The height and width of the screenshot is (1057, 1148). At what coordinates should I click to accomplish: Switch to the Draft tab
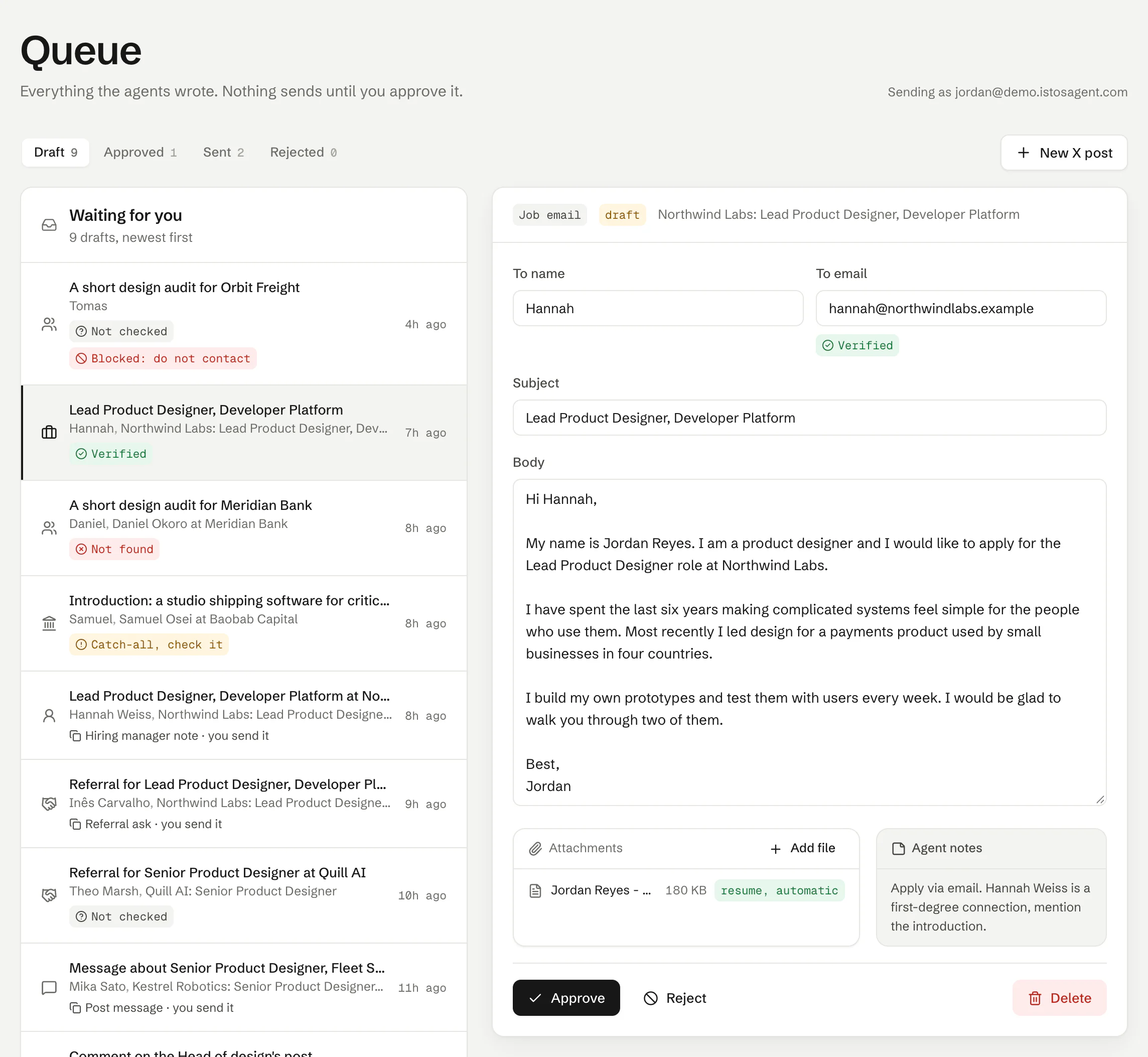(56, 152)
